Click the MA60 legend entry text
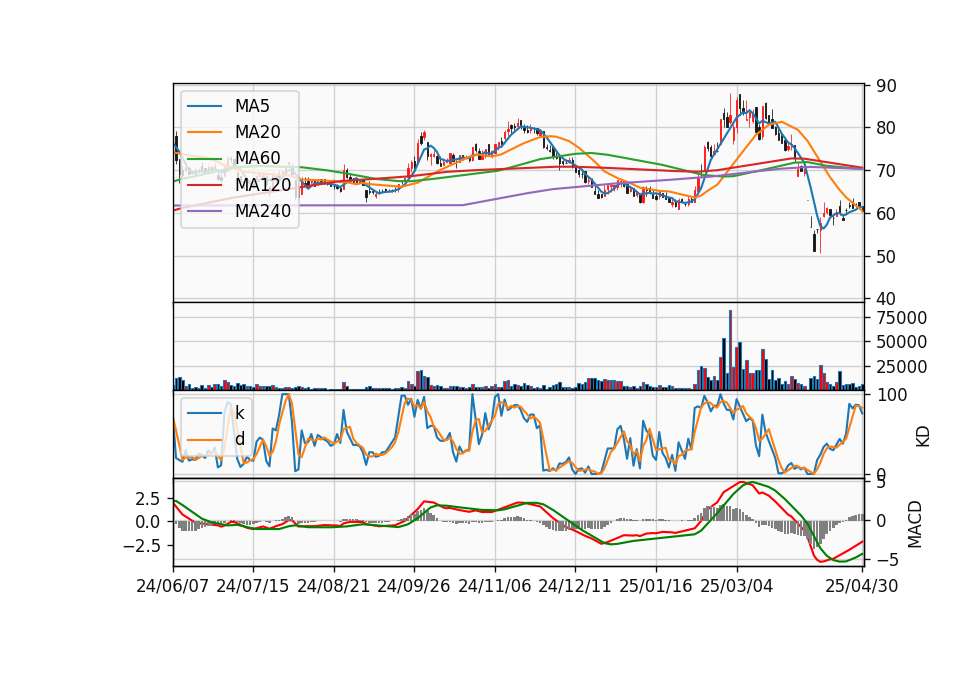The image size is (960, 690). point(257,158)
